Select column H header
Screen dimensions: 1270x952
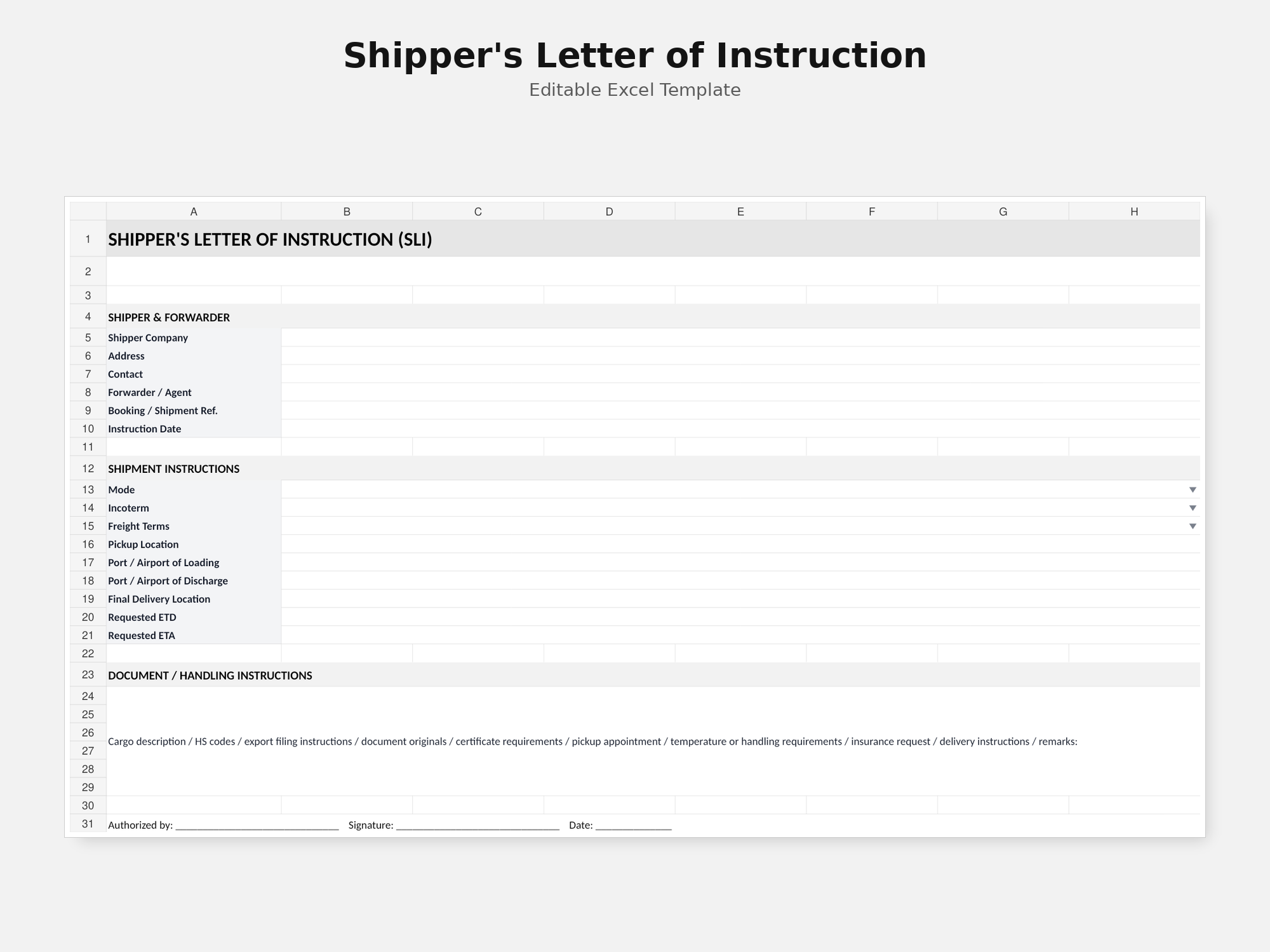pyautogui.click(x=1134, y=211)
